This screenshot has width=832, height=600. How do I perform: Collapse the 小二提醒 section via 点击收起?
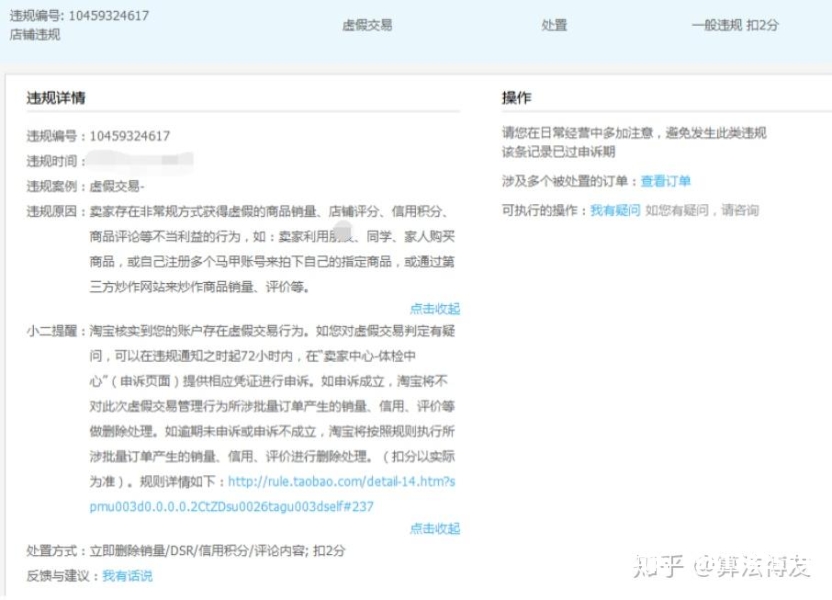pos(434,528)
